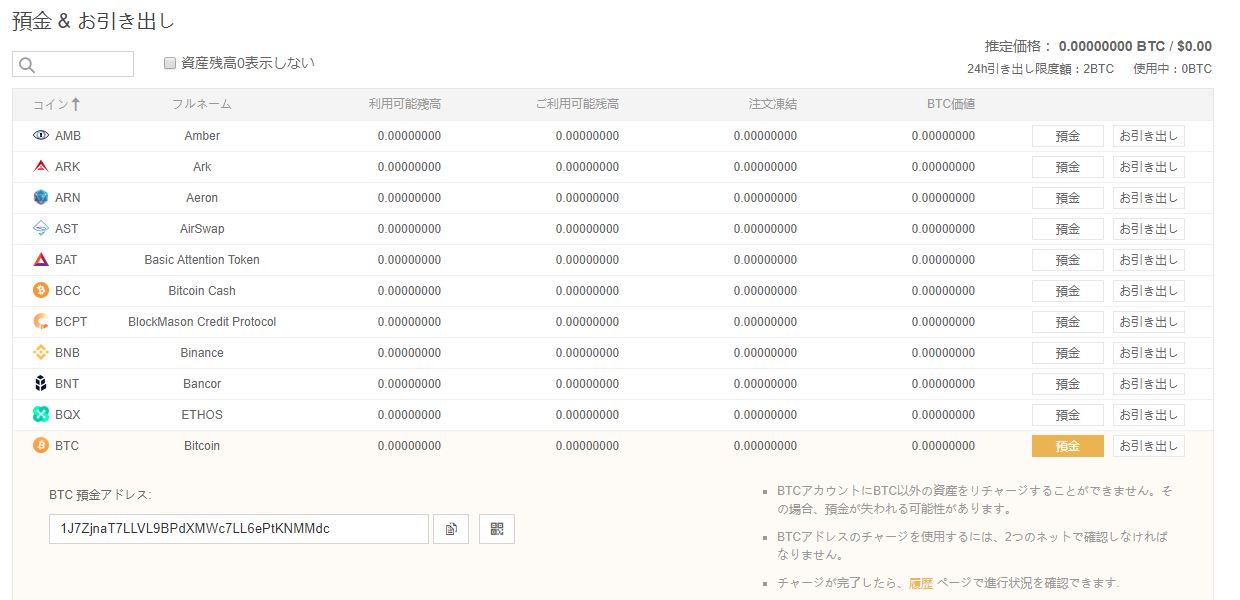Copy the BTC deposit address
The image size is (1240, 600).
coord(451,529)
